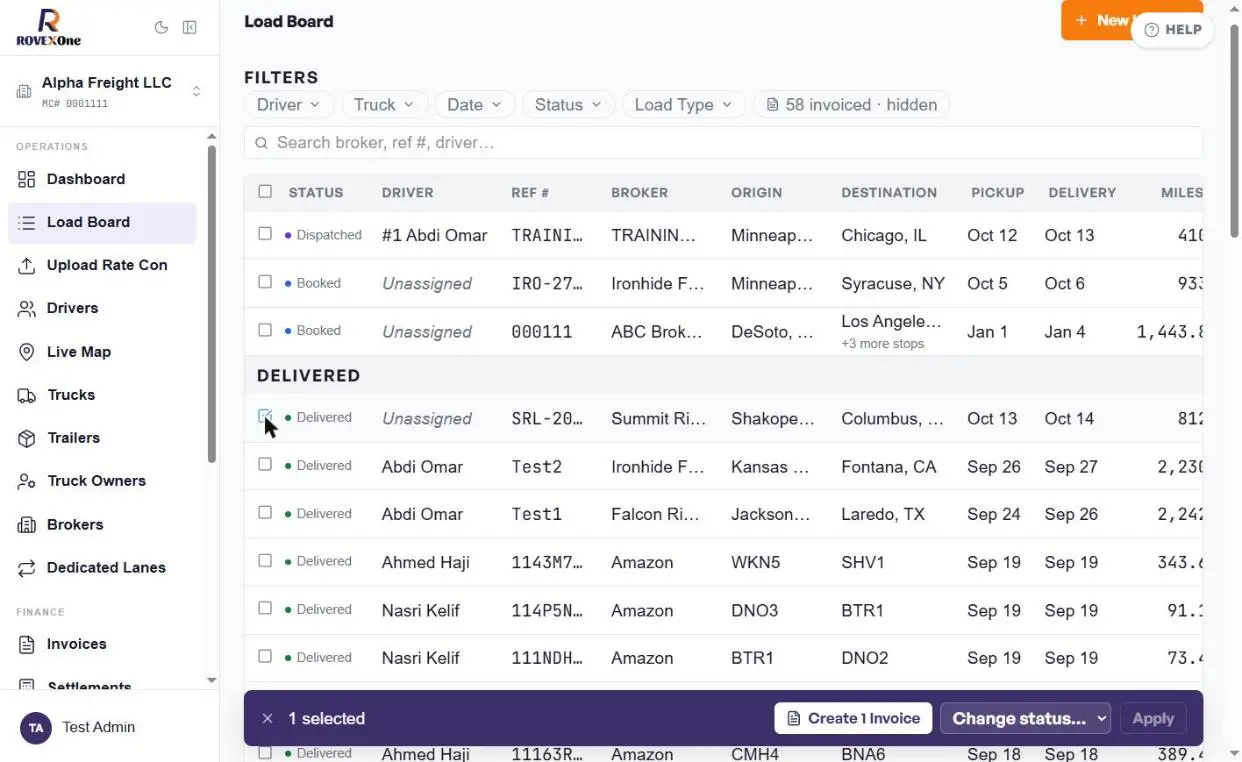Open the Truck filter dropdown
Image resolution: width=1242 pixels, height=762 pixels.
point(385,105)
